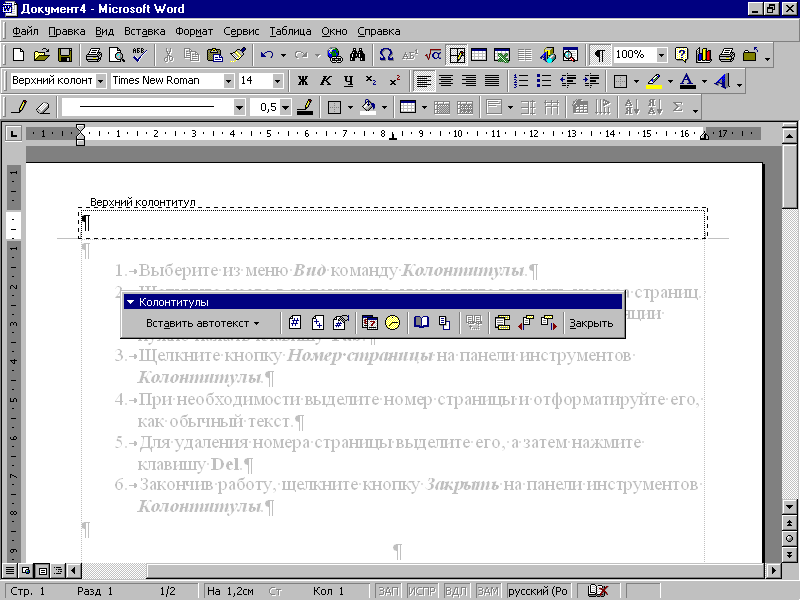Open the Правка menu
Viewport: 800px width, 600px height.
(66, 31)
